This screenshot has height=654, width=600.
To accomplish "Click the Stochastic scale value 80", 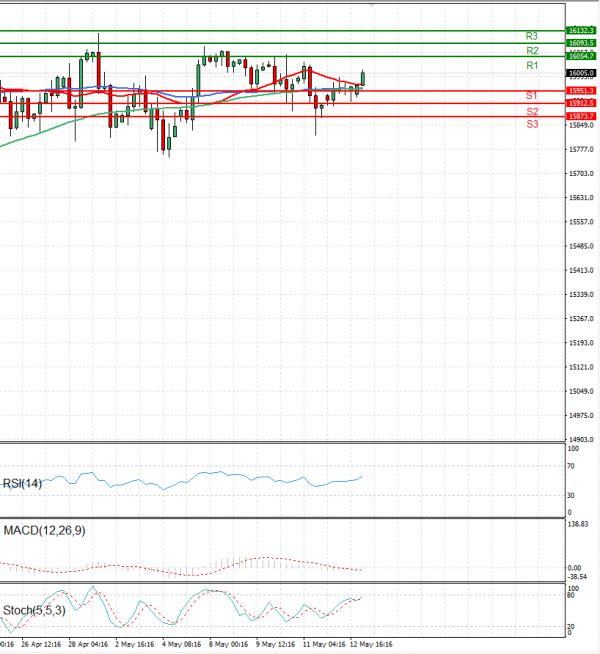I will coord(571,595).
